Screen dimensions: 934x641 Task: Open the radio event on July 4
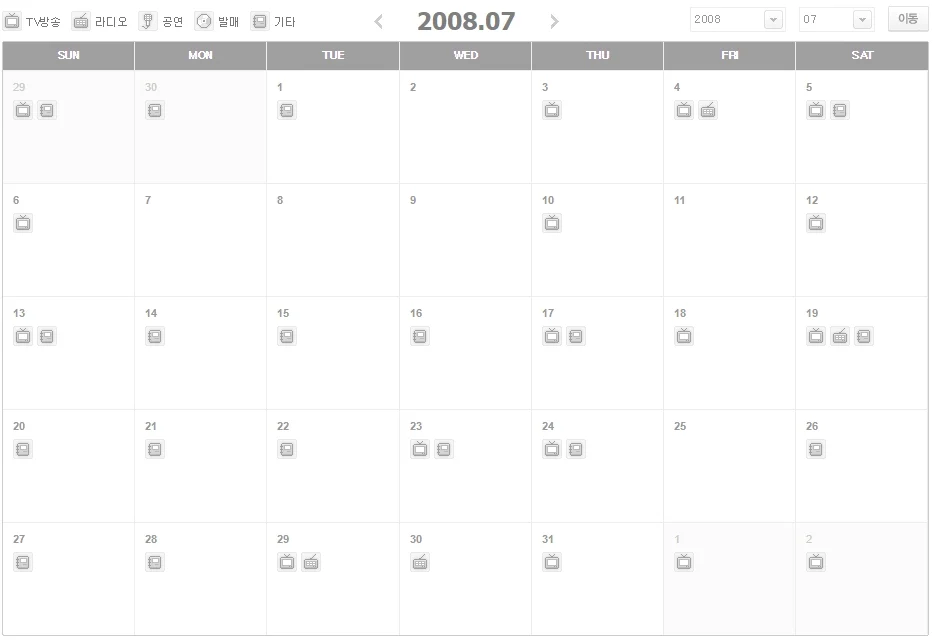(708, 110)
